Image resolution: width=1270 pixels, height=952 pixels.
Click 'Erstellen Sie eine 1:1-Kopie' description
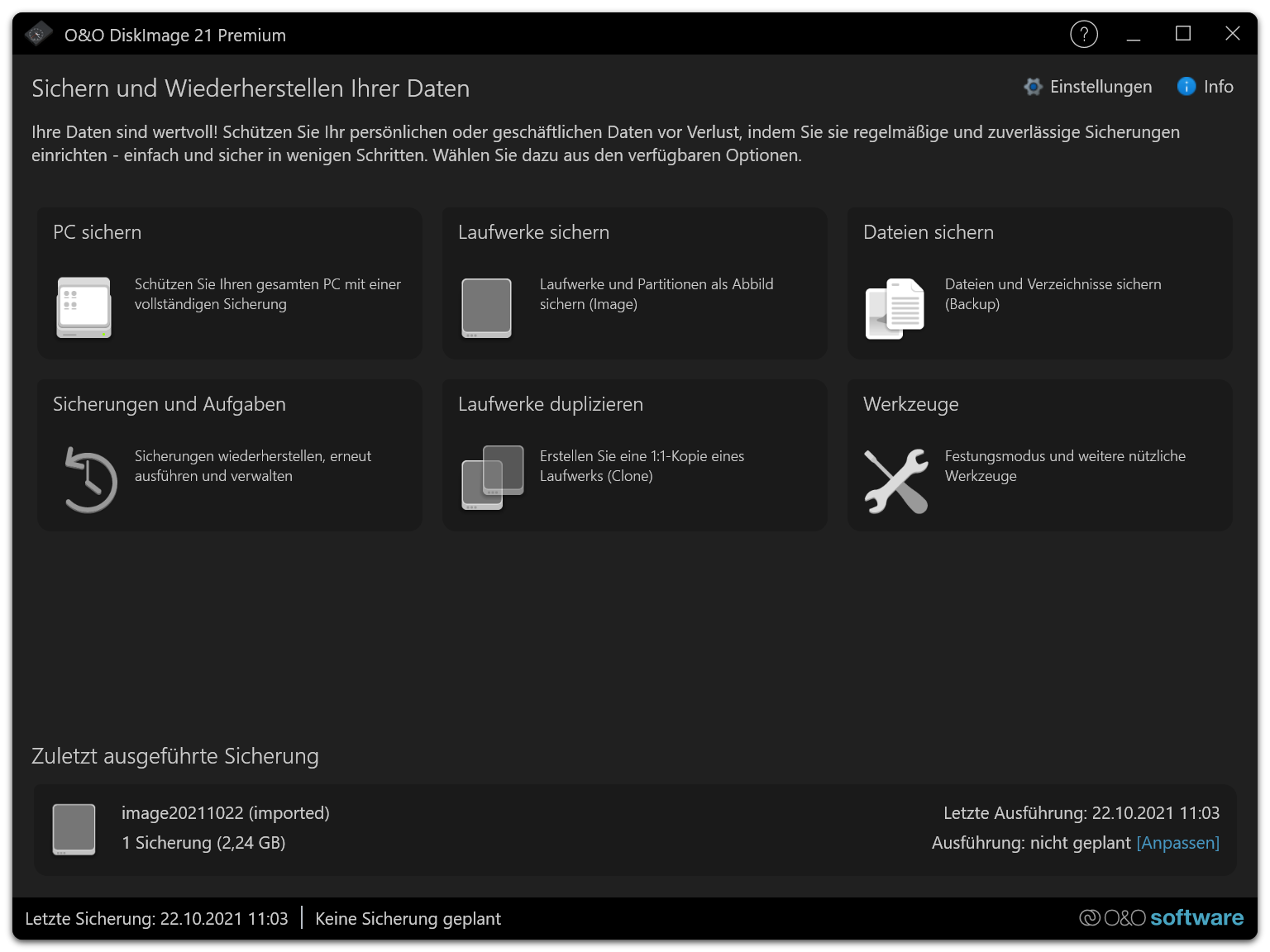(x=642, y=466)
